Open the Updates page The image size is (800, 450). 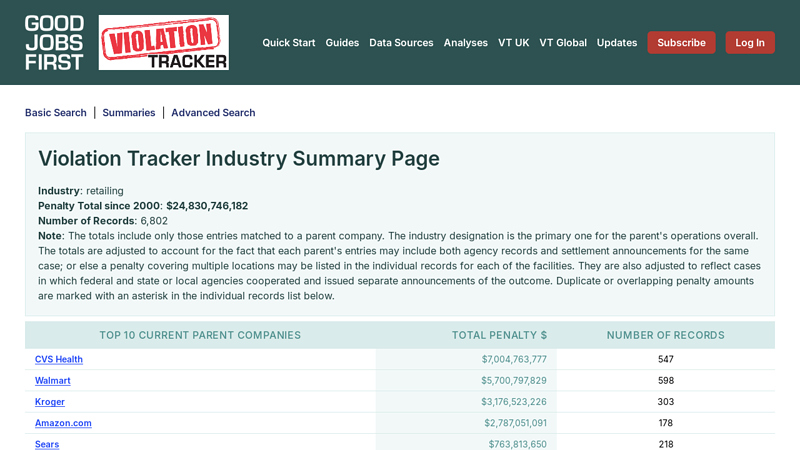point(617,43)
